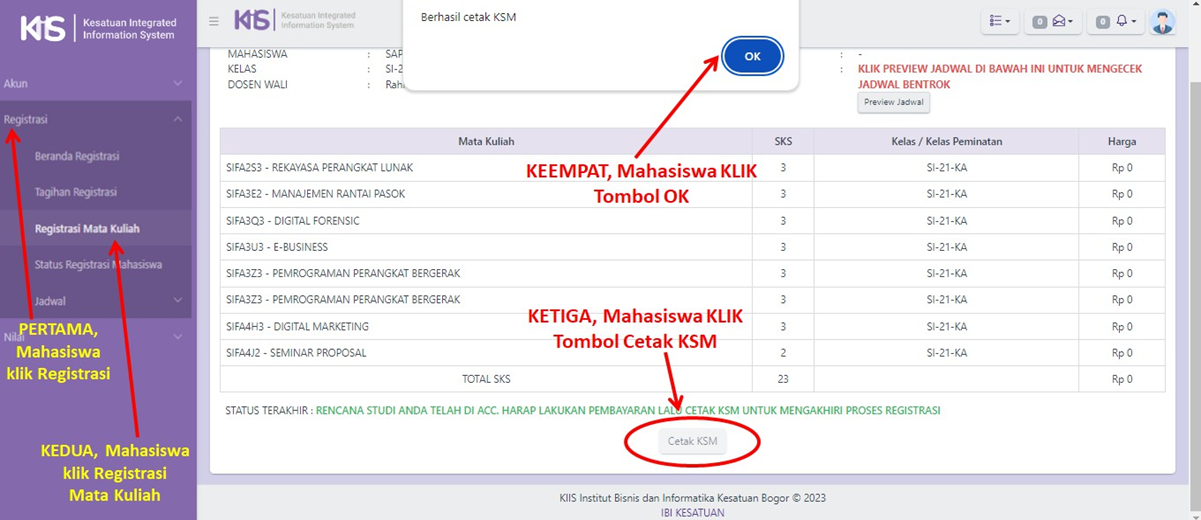1201x520 pixels.
Task: Open Tagihan Registrasi menu item
Action: [76, 192]
